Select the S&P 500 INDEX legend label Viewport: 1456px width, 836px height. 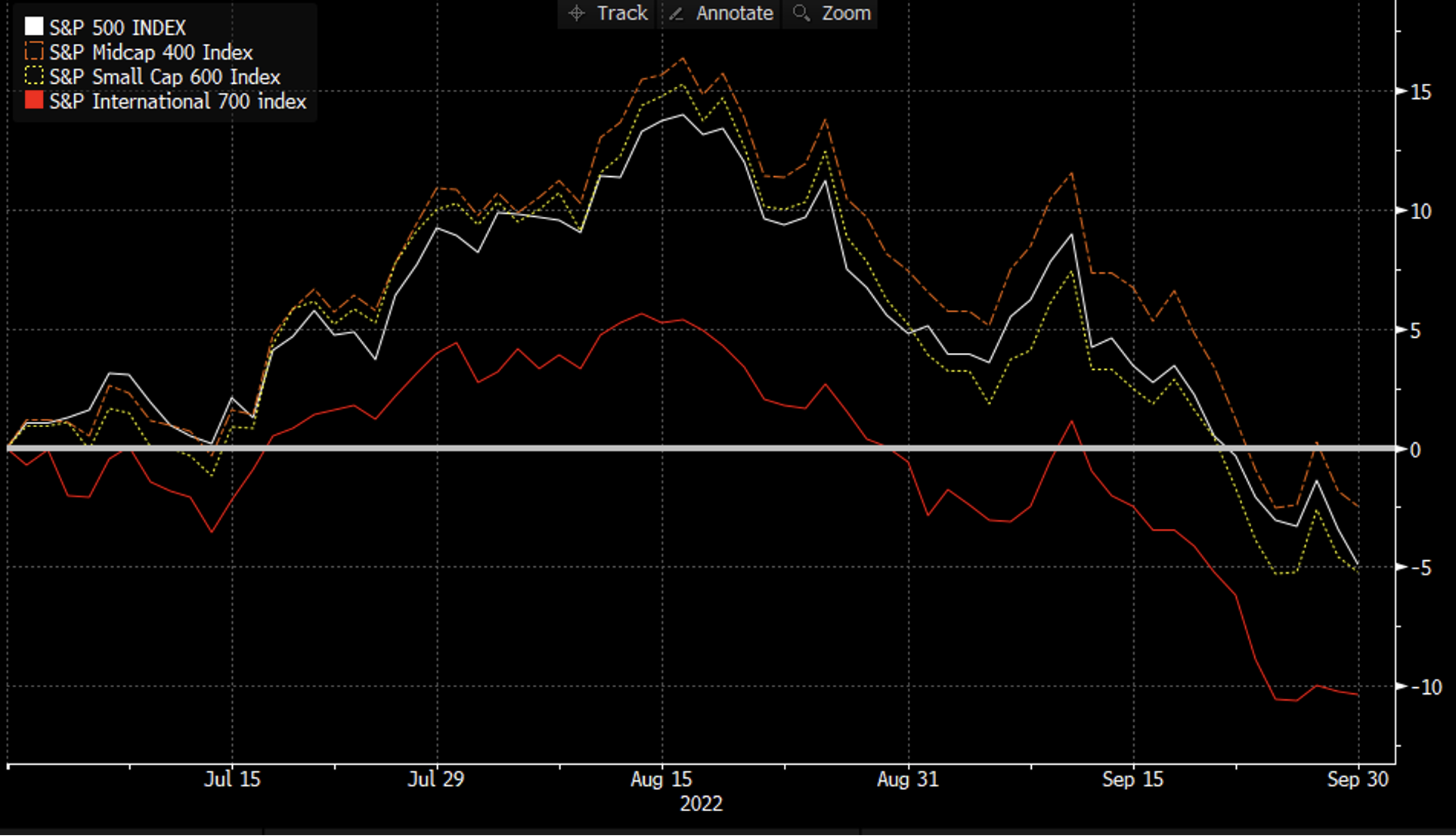pyautogui.click(x=118, y=28)
